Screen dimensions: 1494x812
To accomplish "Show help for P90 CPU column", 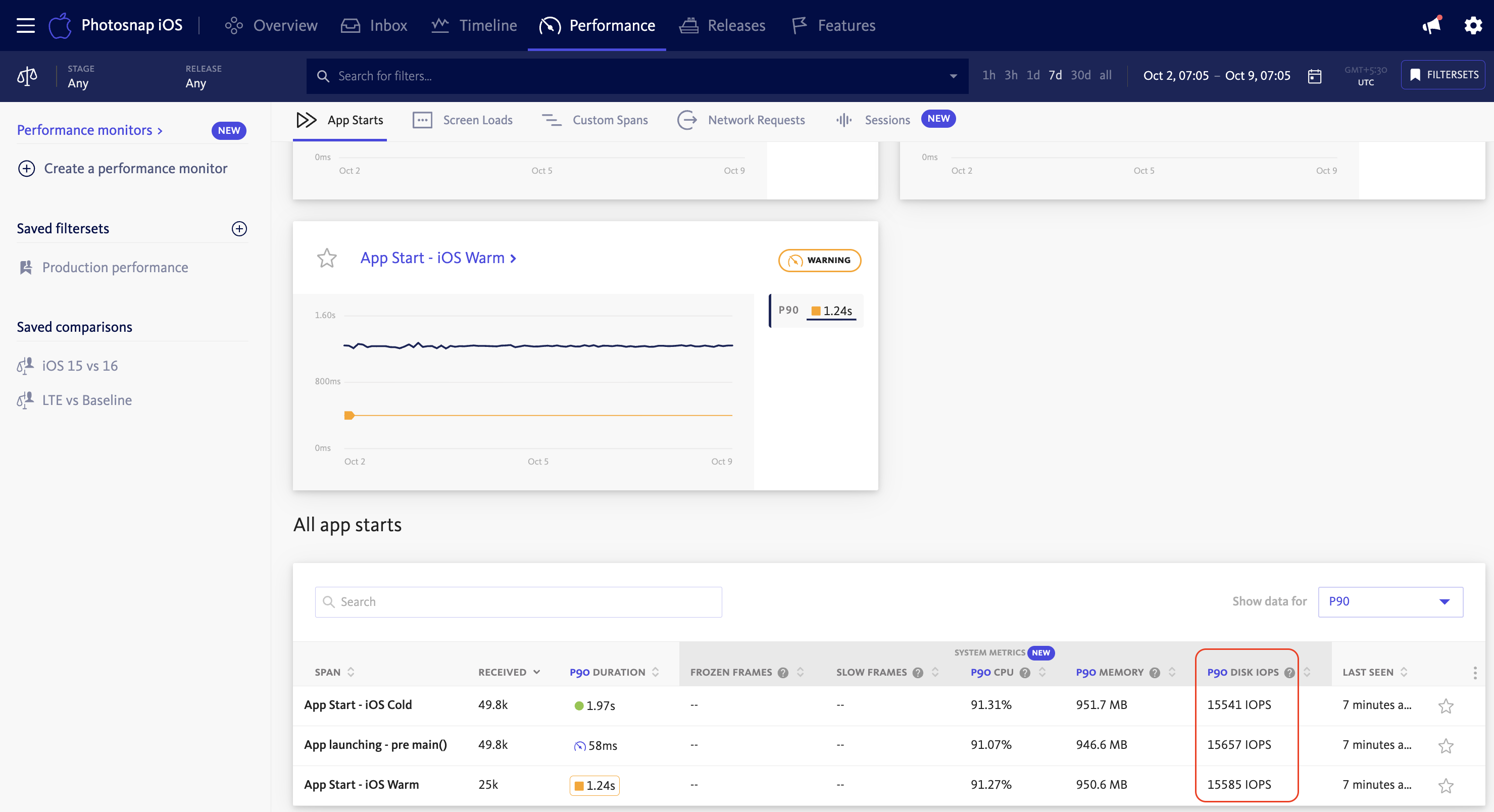I will coord(1025,673).
